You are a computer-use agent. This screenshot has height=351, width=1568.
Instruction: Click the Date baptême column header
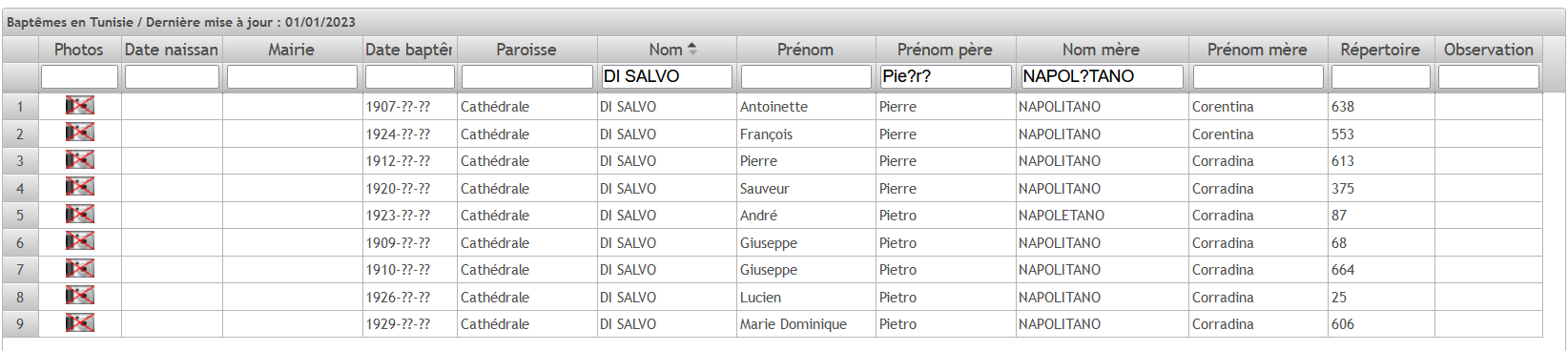coord(409,50)
